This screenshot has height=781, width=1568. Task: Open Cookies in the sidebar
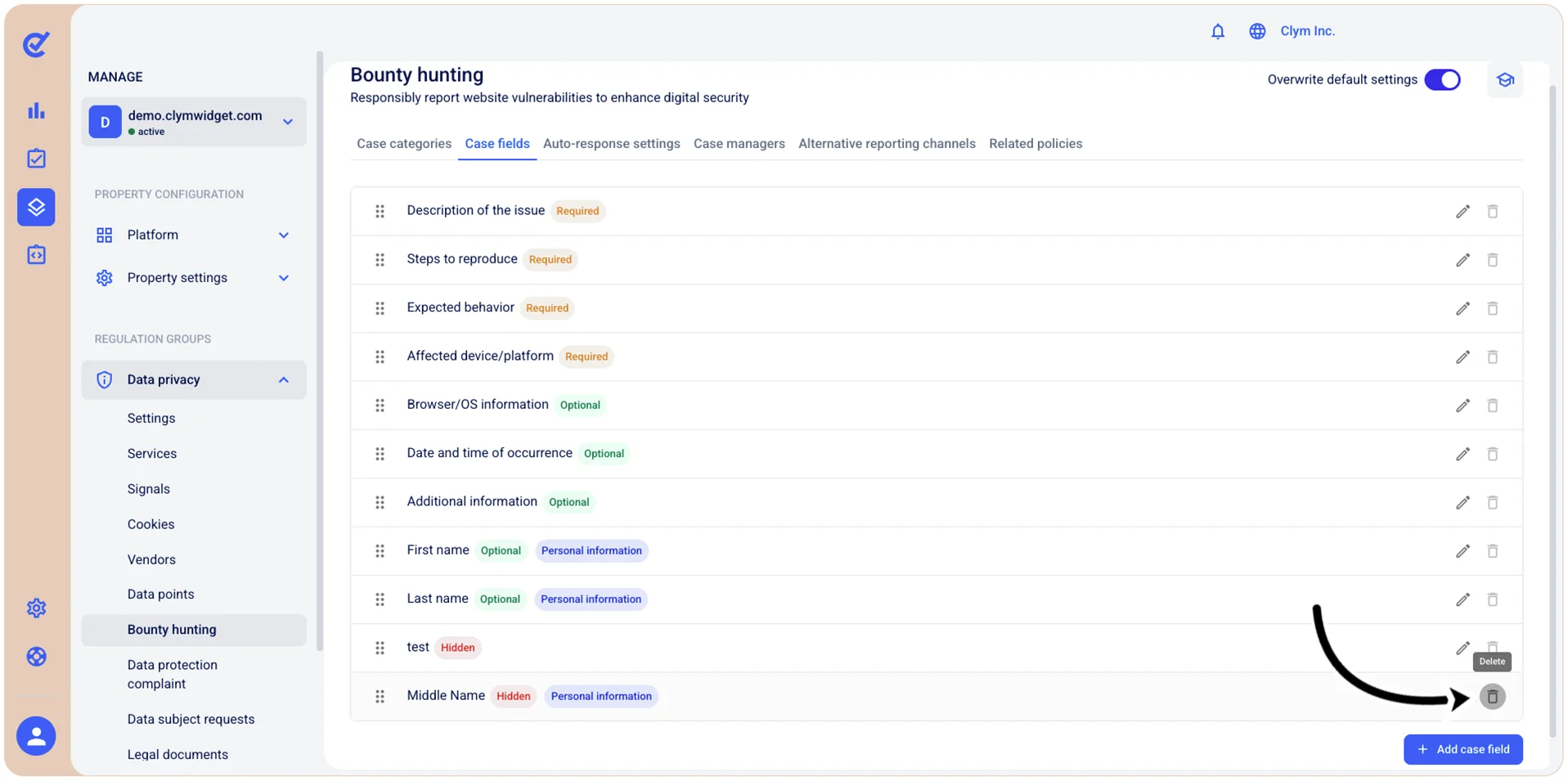tap(151, 524)
